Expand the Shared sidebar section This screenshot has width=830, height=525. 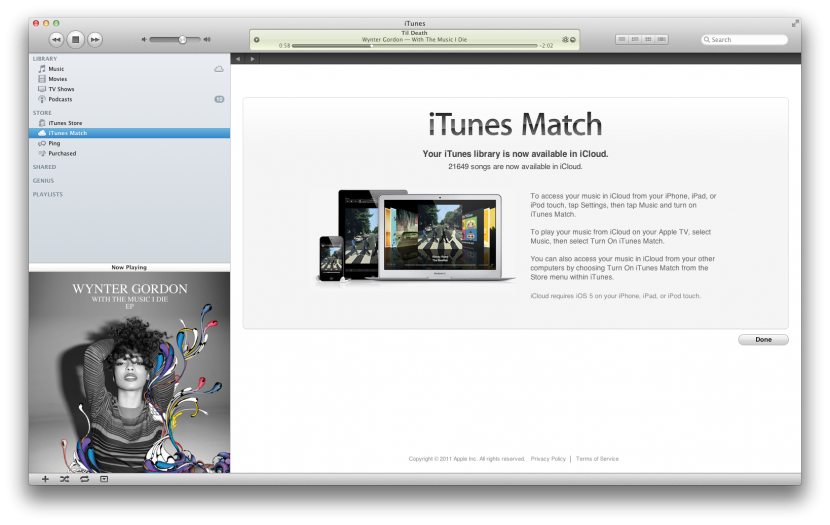(x=44, y=167)
